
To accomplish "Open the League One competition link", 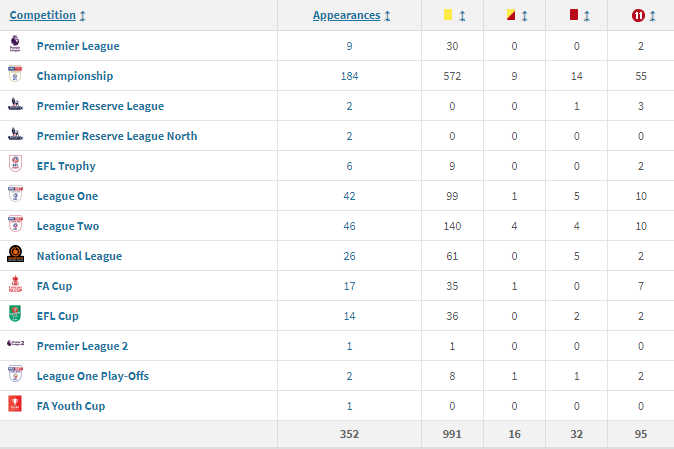I will (x=67, y=196).
